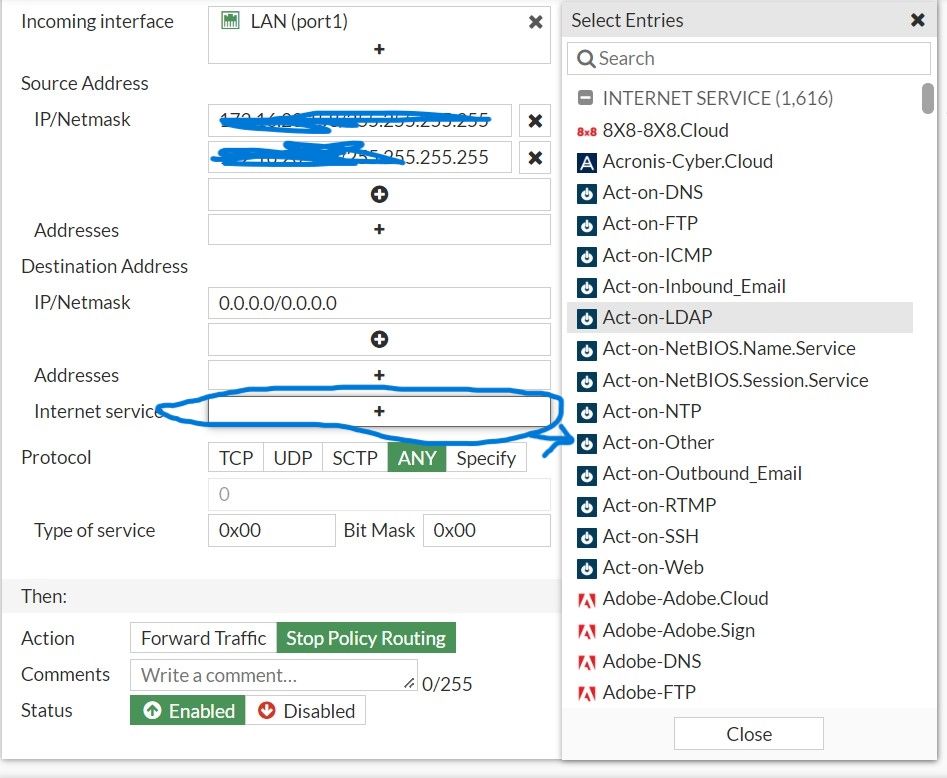Select Act-on-NTP service

(740, 411)
